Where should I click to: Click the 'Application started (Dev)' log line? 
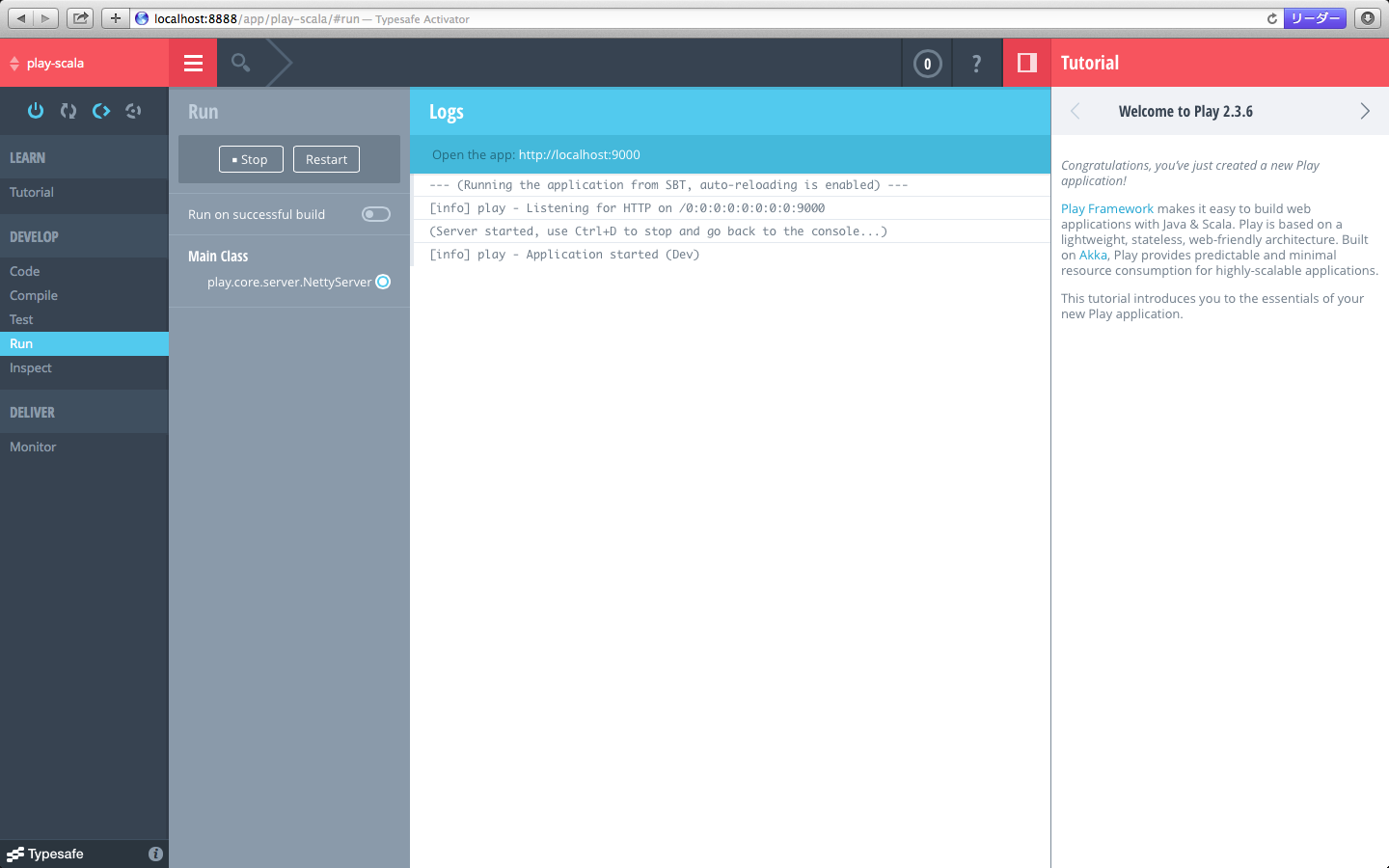point(564,255)
